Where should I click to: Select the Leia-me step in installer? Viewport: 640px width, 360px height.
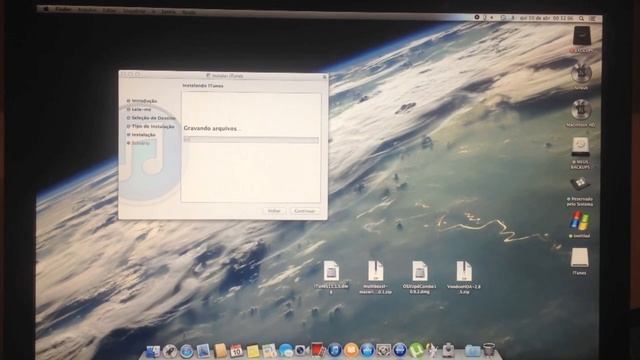tap(141, 109)
